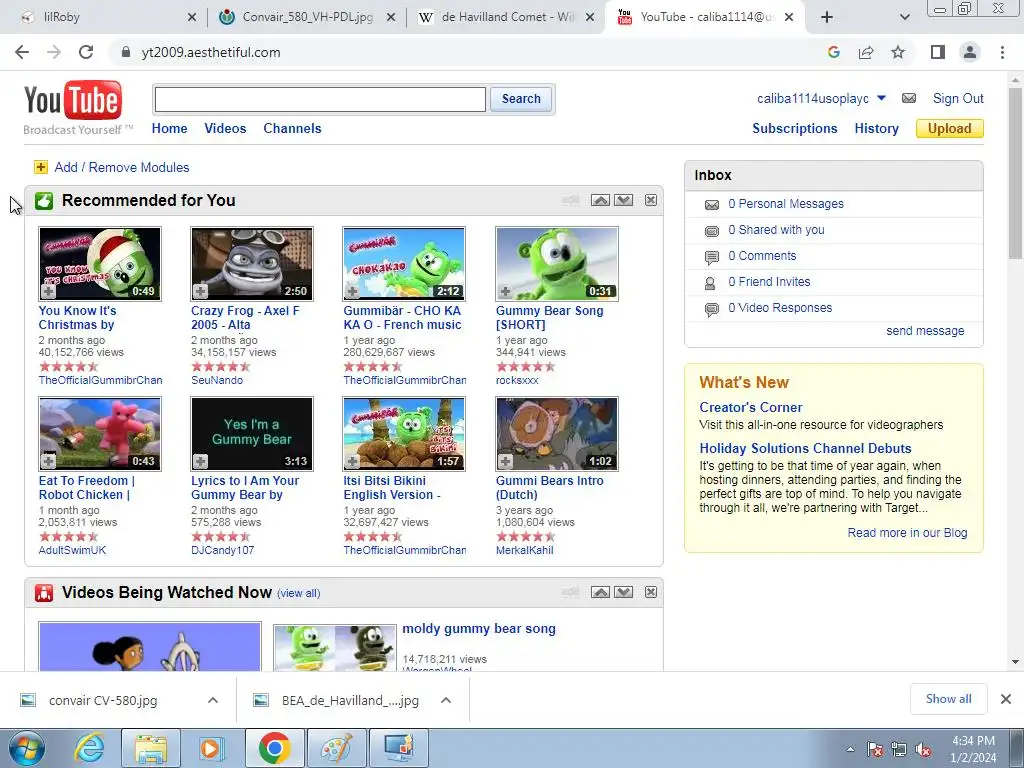Open 0 Friend Invites in Inbox
Viewport: 1024px width, 768px height.
point(769,281)
